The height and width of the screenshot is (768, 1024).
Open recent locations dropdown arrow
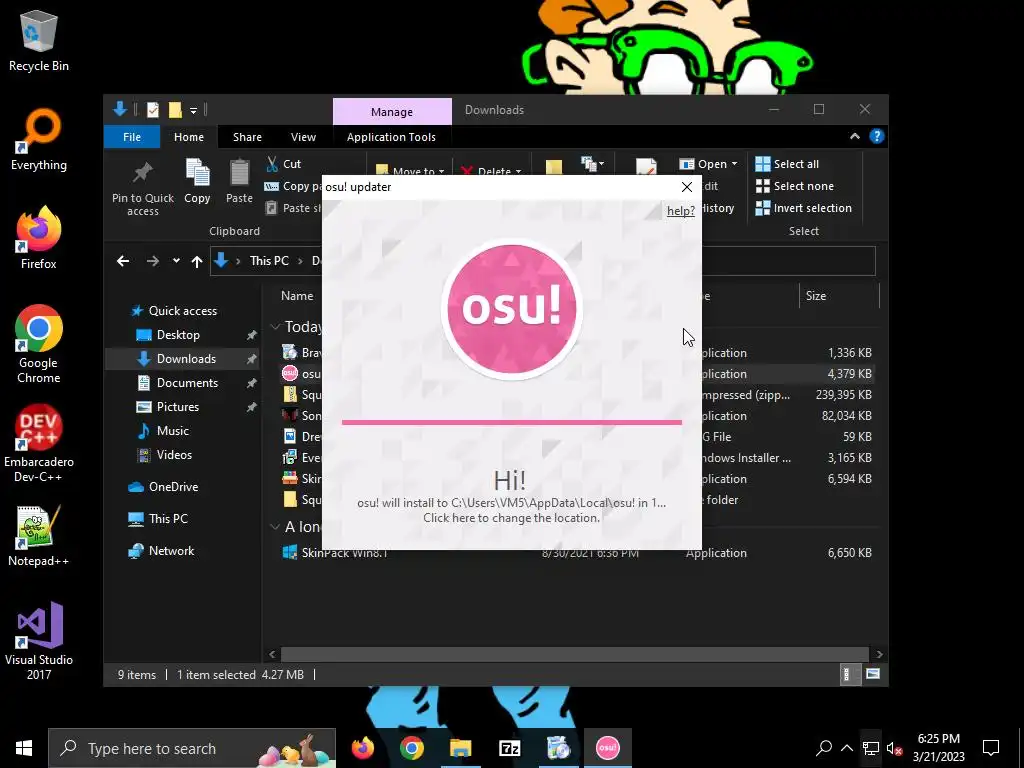tap(176, 261)
